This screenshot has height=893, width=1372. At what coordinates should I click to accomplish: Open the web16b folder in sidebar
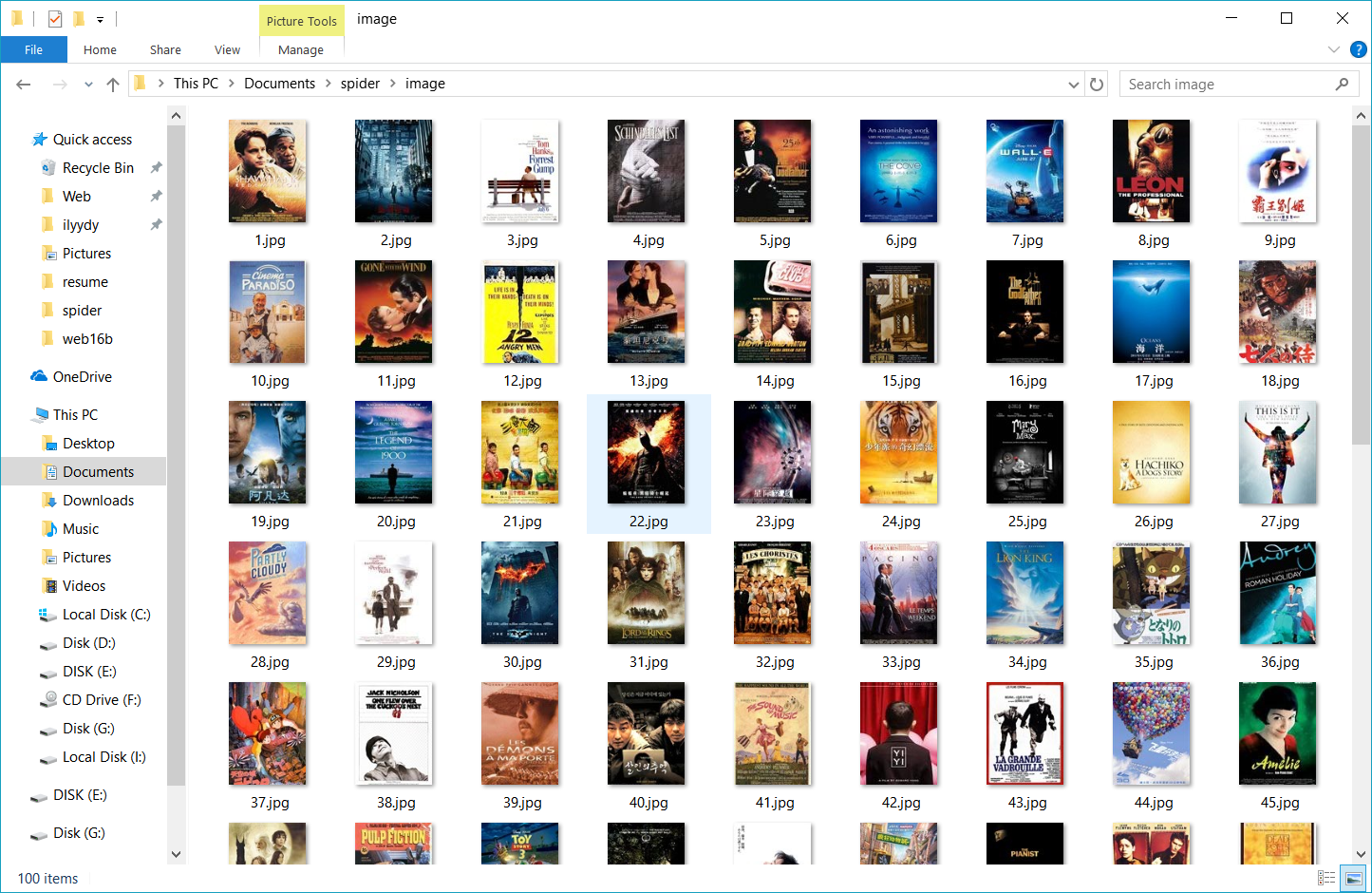(87, 339)
